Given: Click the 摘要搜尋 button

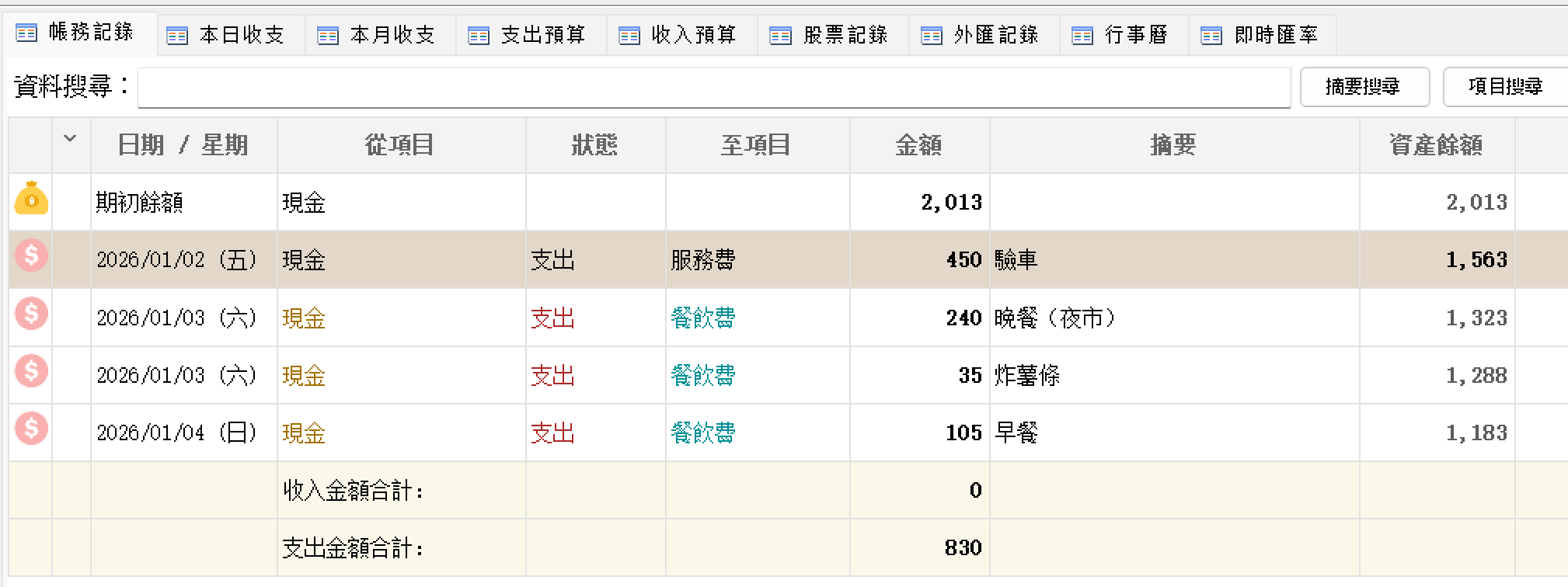Looking at the screenshot, I should (1364, 87).
